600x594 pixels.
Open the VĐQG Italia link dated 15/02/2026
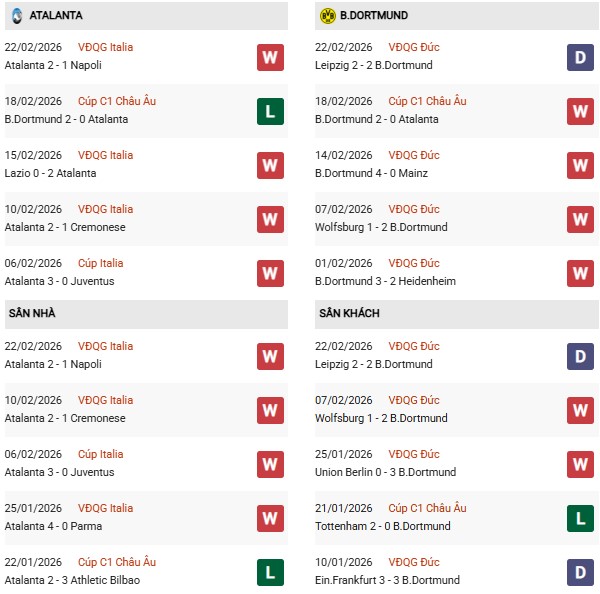coord(105,155)
